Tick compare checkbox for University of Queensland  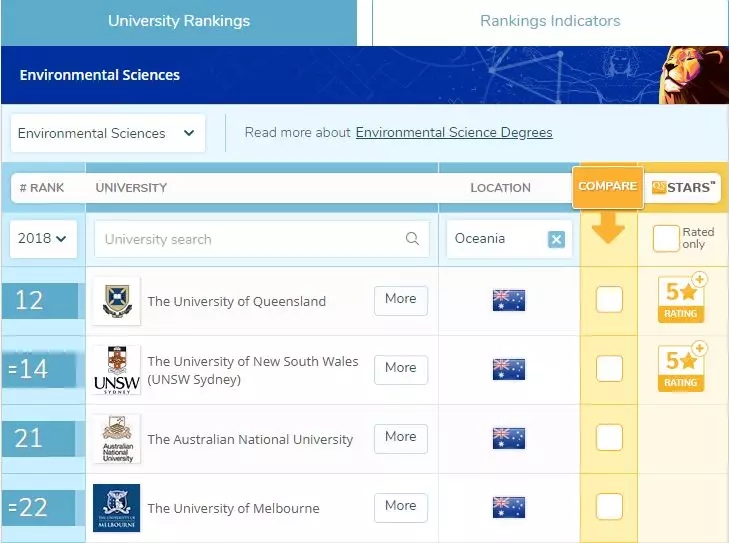(x=609, y=299)
